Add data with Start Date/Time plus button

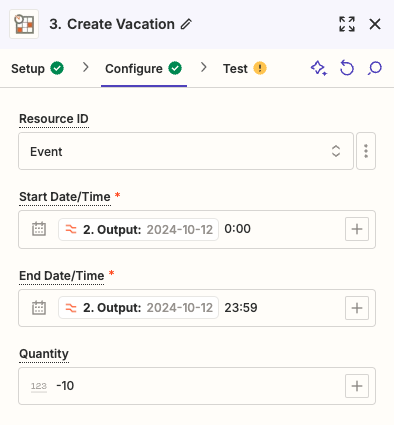coord(357,229)
